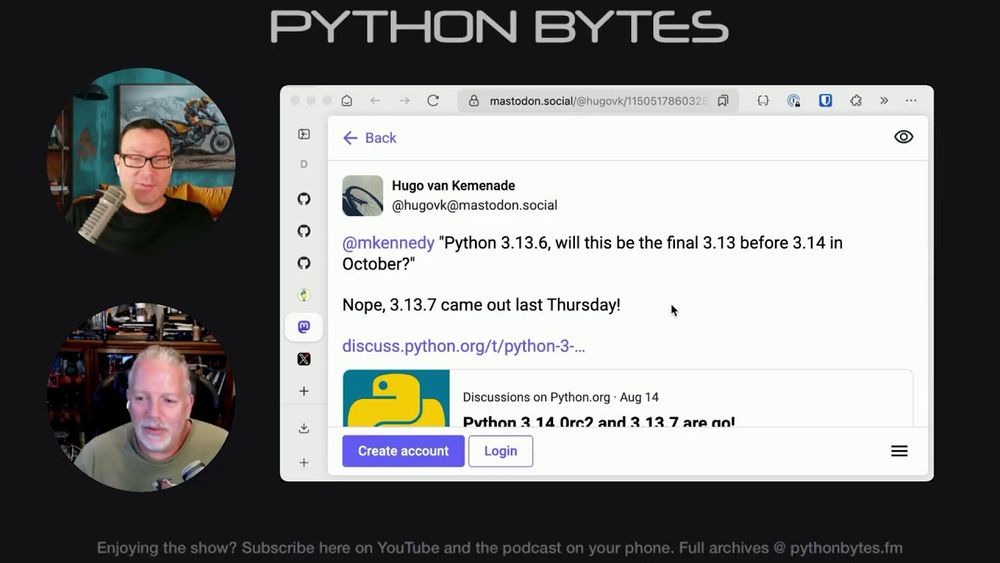Image resolution: width=1000 pixels, height=563 pixels.
Task: Expand the toolbar overflow chevrons
Action: (x=884, y=101)
